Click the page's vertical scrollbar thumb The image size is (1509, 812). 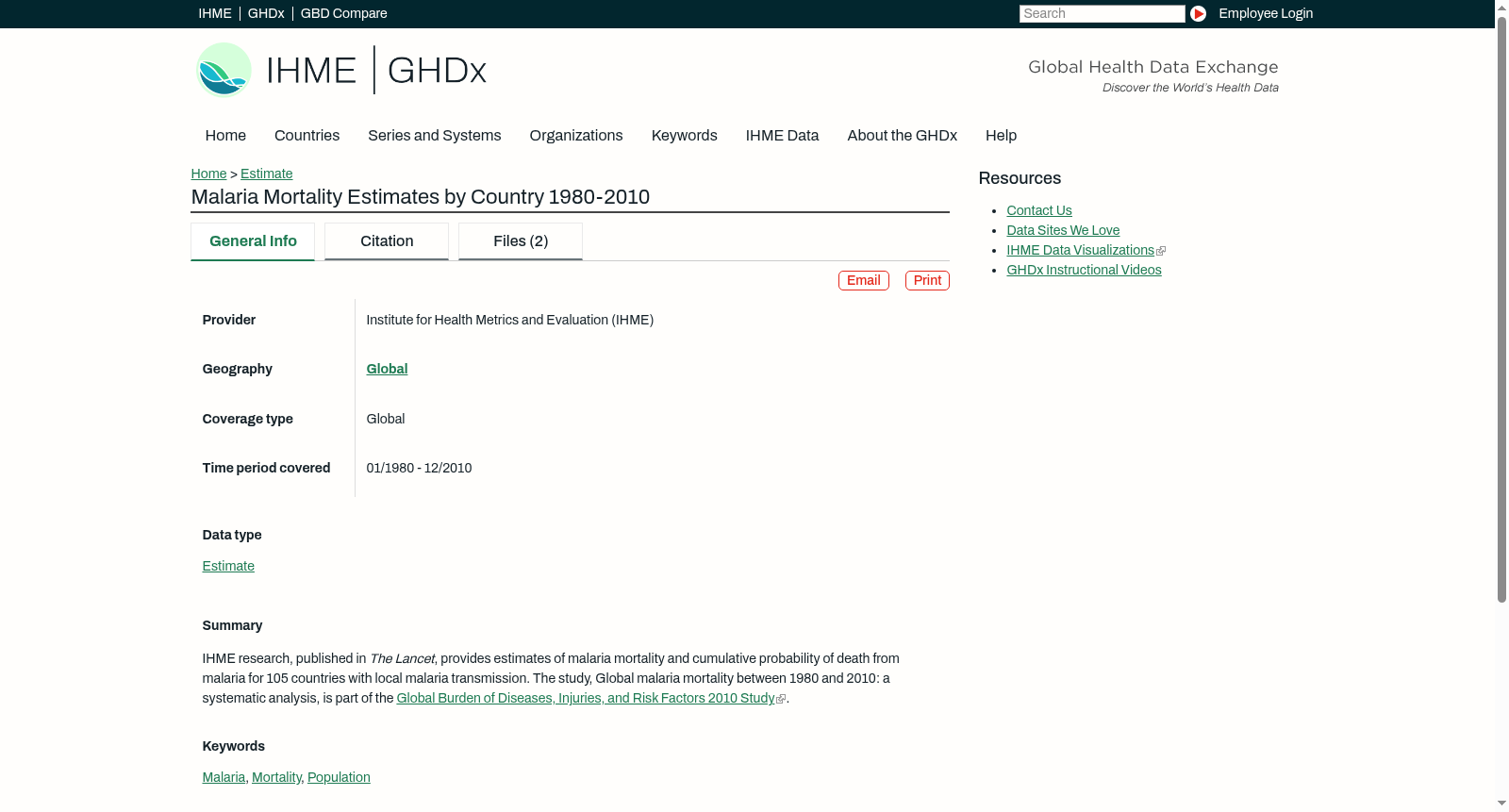[x=1501, y=308]
